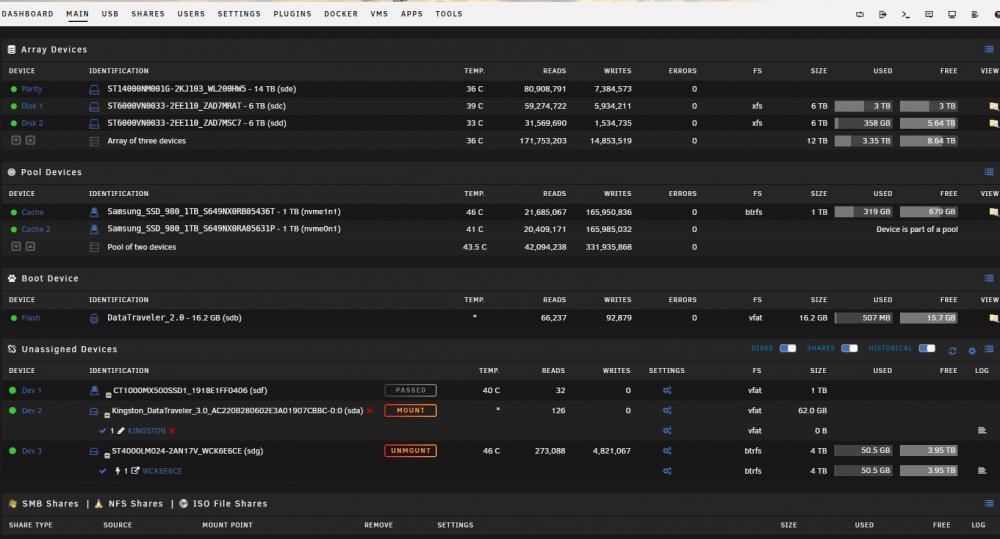View log icon for the WCK6E6CE partition
The image size is (1000, 539).
(982, 471)
